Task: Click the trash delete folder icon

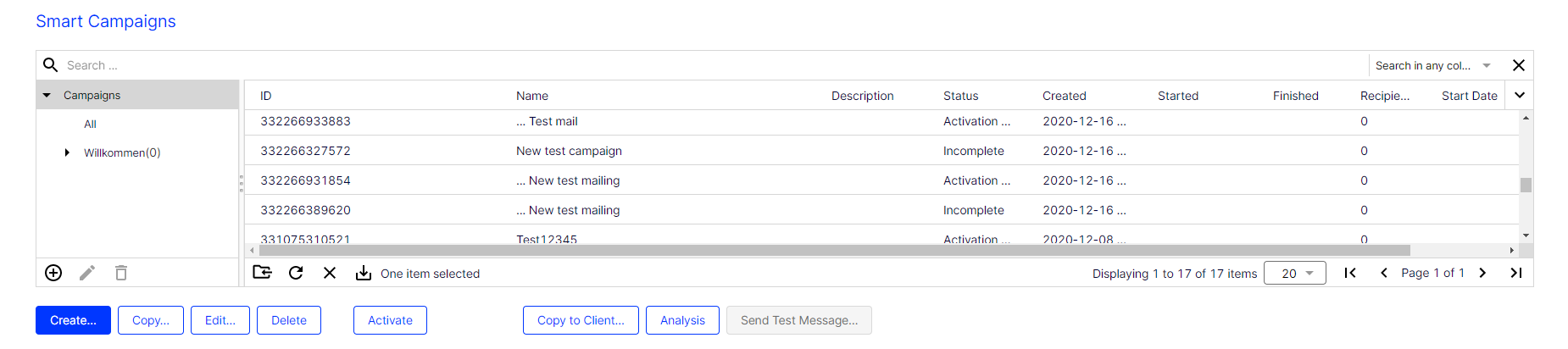Action: [x=121, y=273]
